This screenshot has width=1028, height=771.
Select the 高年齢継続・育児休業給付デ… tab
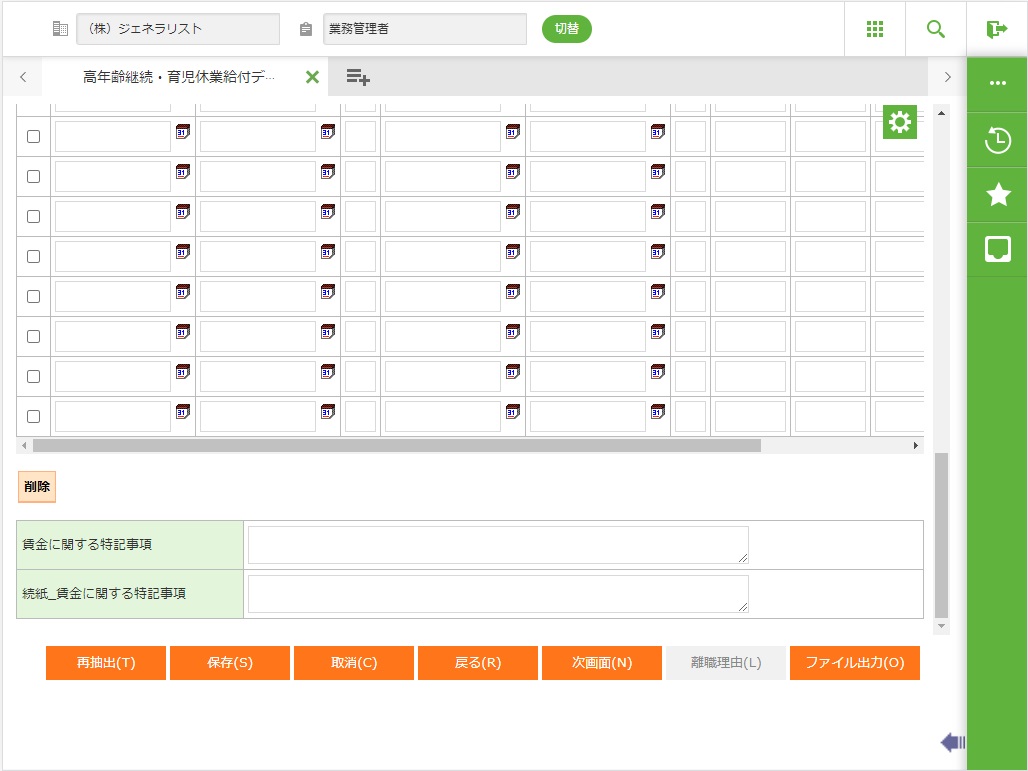178,77
